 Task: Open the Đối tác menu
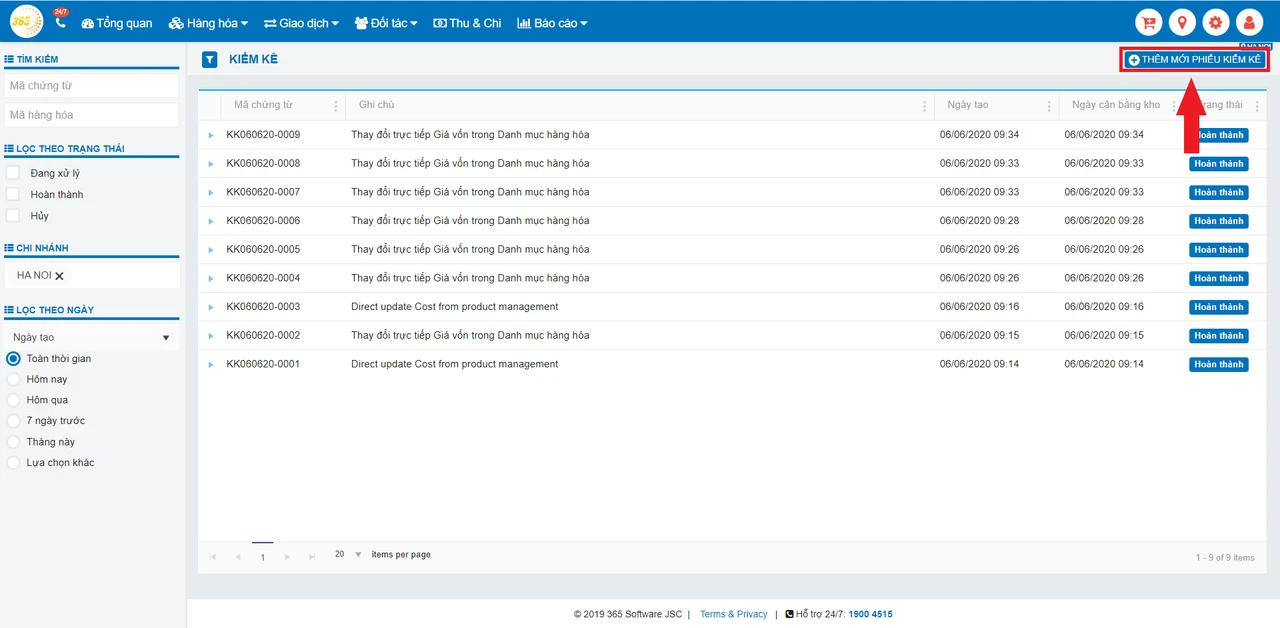point(386,23)
